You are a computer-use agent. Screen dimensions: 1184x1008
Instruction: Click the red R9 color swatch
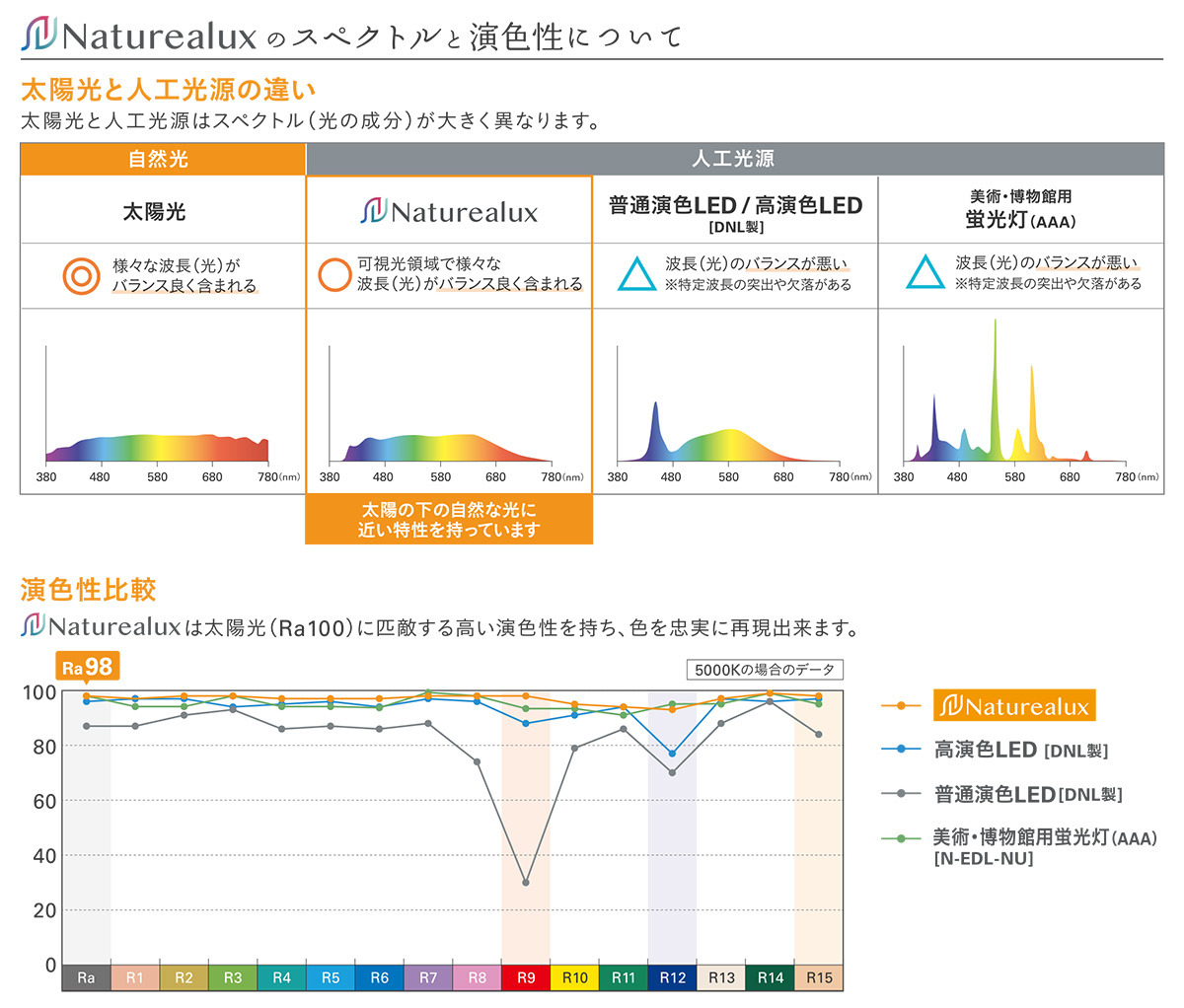click(526, 977)
